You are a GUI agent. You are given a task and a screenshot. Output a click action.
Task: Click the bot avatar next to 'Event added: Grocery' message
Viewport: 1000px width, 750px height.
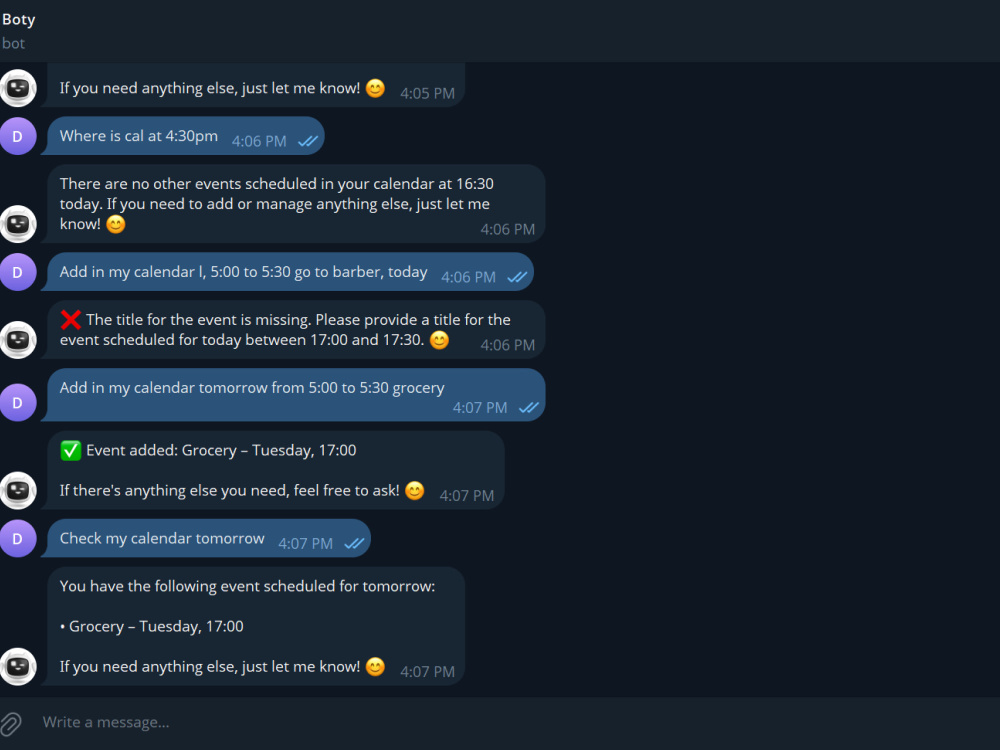point(18,490)
